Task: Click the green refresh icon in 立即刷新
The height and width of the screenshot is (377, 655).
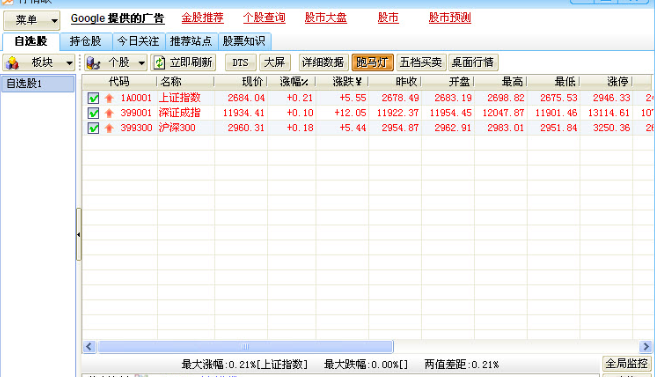Action: click(x=159, y=63)
